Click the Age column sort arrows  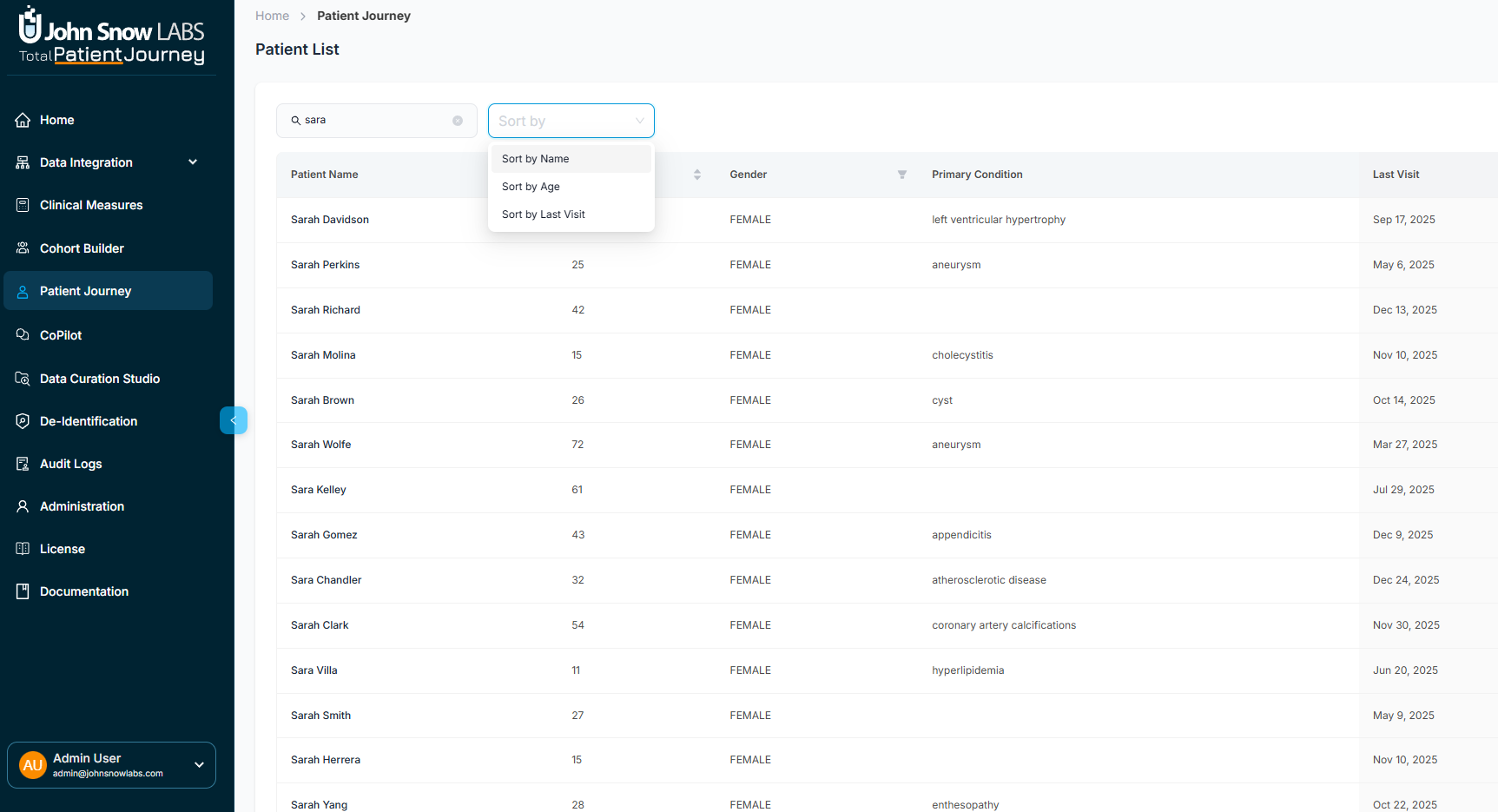click(697, 175)
